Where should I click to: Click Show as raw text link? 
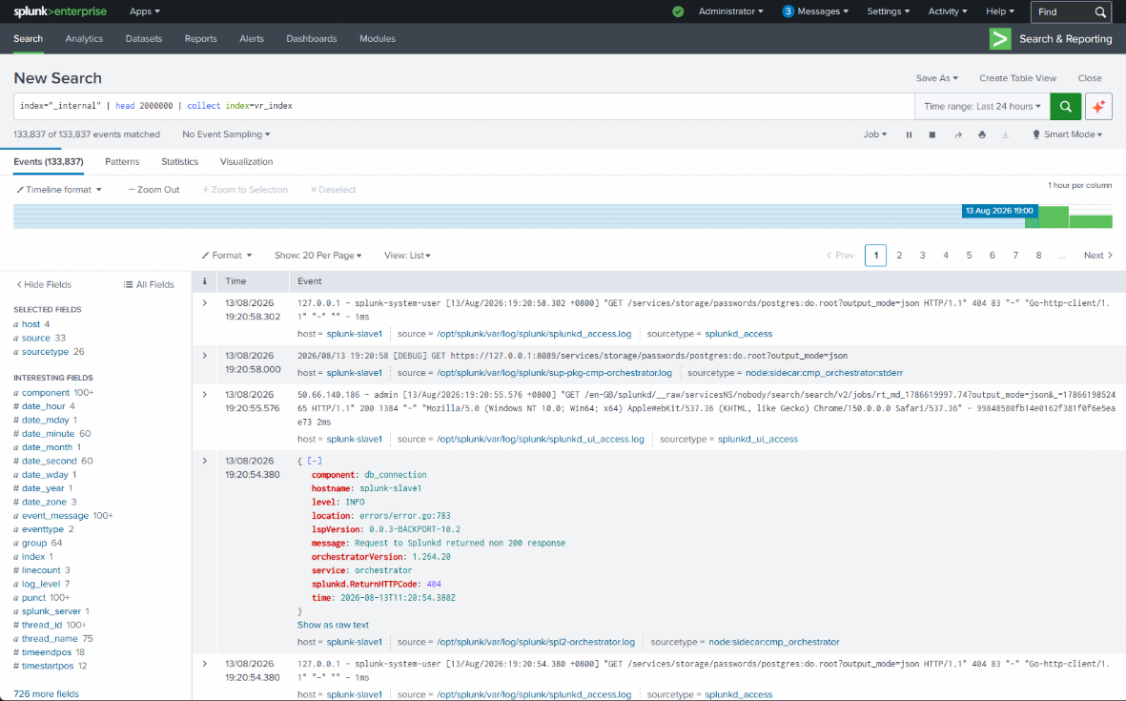(x=333, y=625)
